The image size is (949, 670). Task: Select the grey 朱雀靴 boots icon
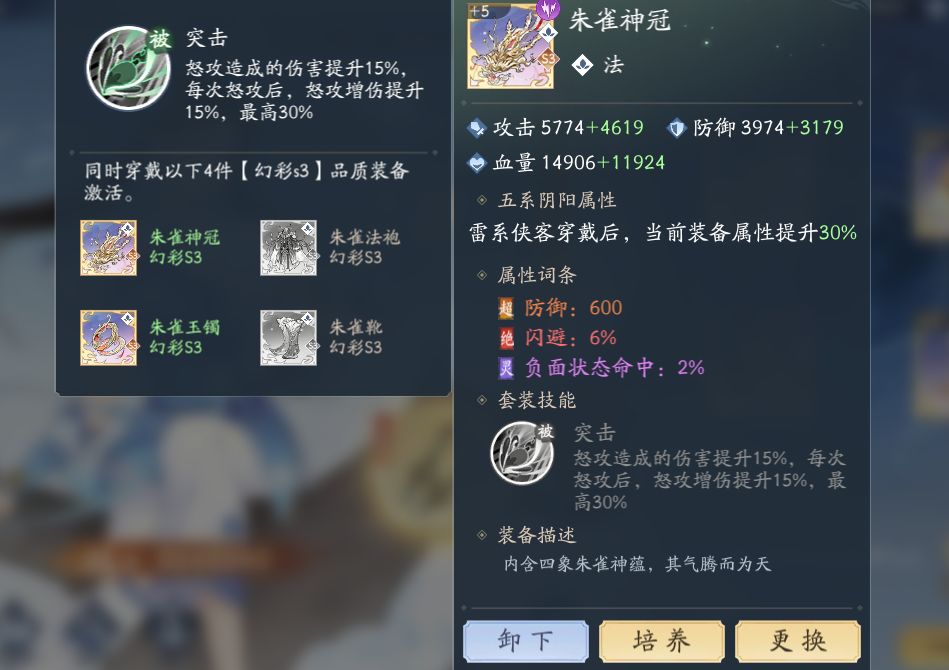click(288, 338)
